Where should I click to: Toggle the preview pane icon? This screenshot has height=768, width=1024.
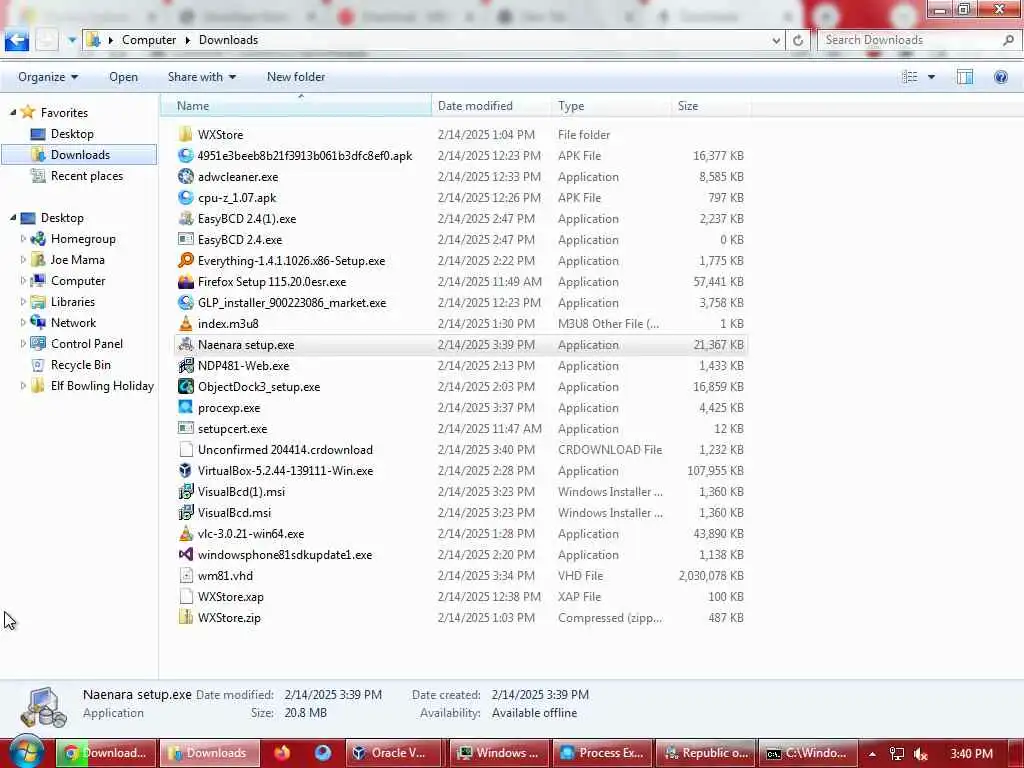[x=965, y=77]
